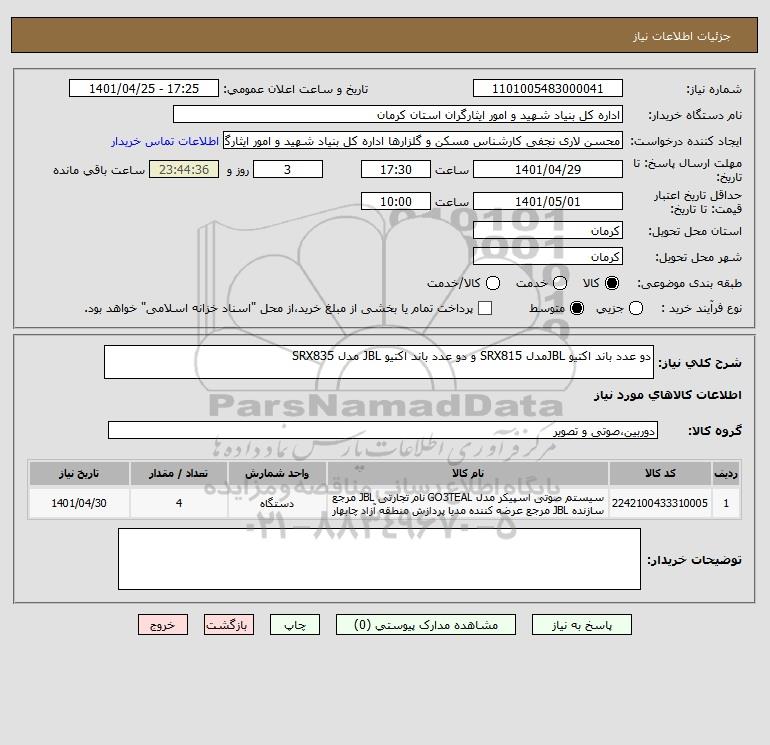Click the row number cell 1
Screen dimensions: 770x745
726,503
